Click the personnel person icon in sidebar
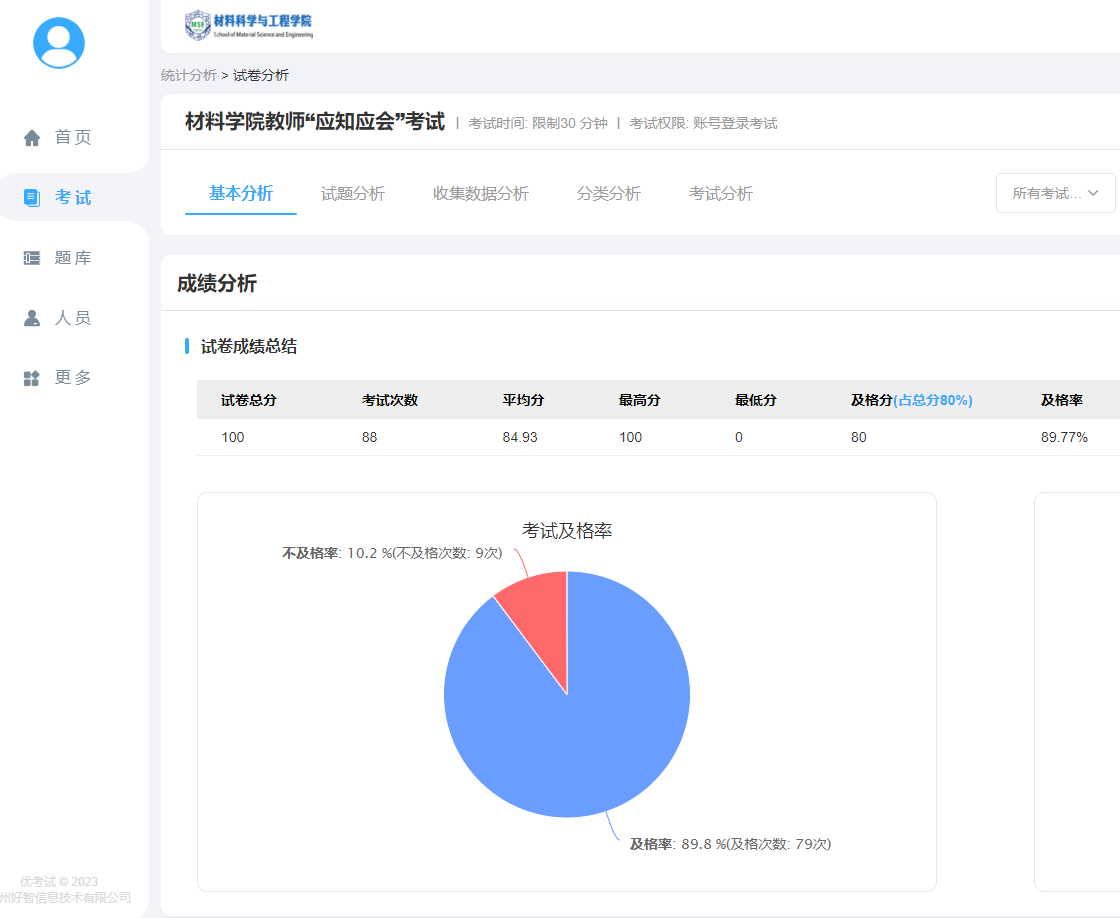 pos(32,318)
